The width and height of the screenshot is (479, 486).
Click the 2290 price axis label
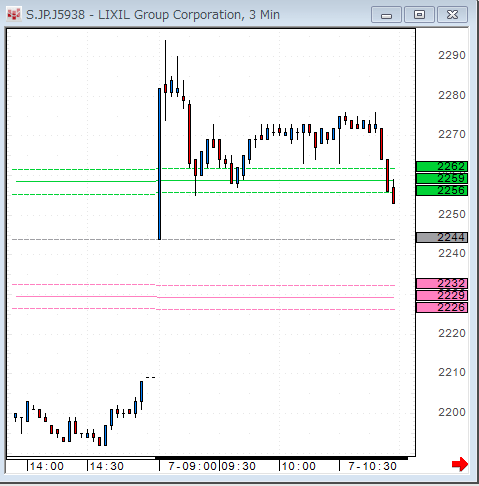coord(452,55)
